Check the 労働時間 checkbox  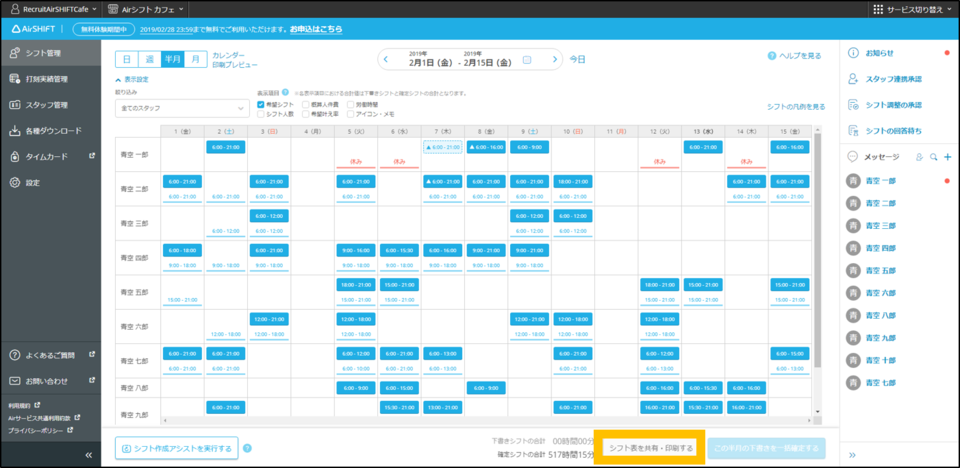[350, 103]
